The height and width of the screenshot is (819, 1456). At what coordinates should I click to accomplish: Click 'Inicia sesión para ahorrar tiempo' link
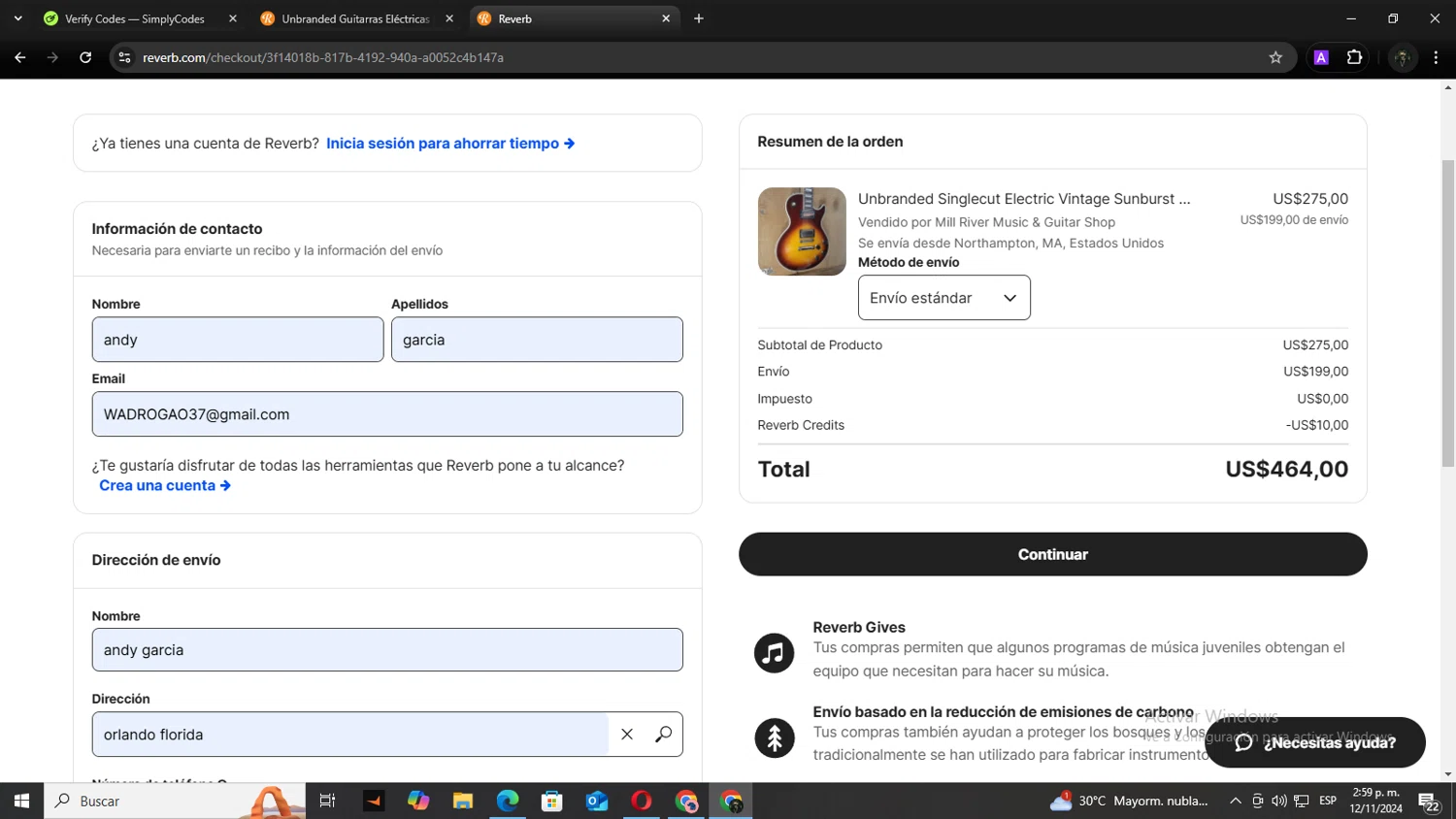point(450,143)
